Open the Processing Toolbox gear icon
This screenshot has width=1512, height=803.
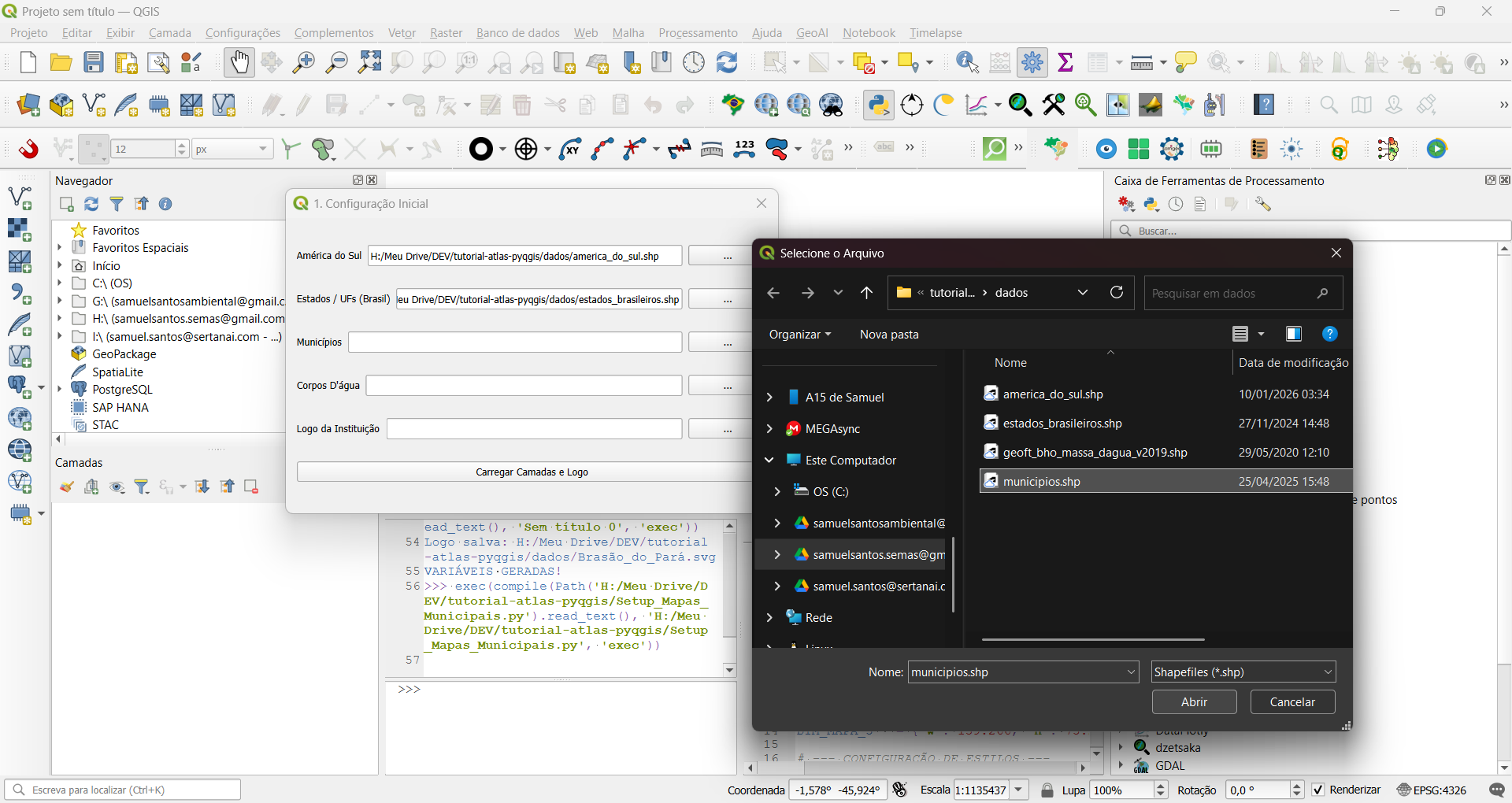1034,62
